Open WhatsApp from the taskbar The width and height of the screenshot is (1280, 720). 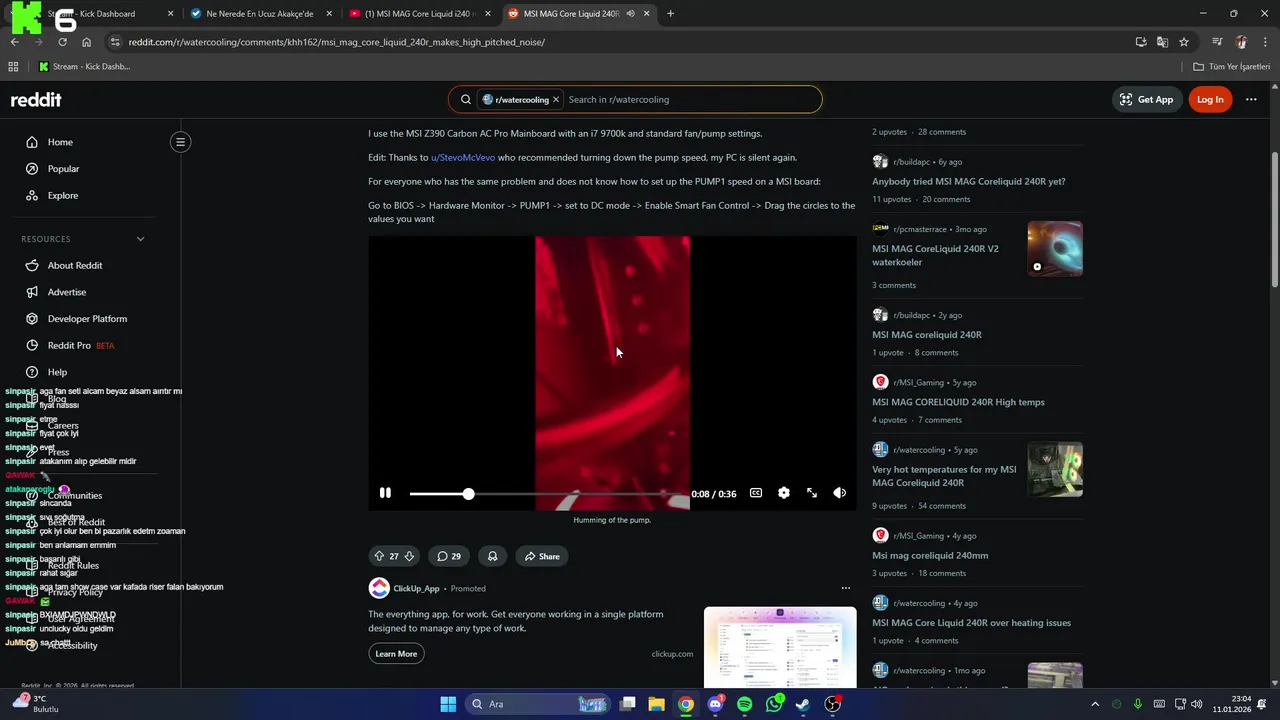774,704
